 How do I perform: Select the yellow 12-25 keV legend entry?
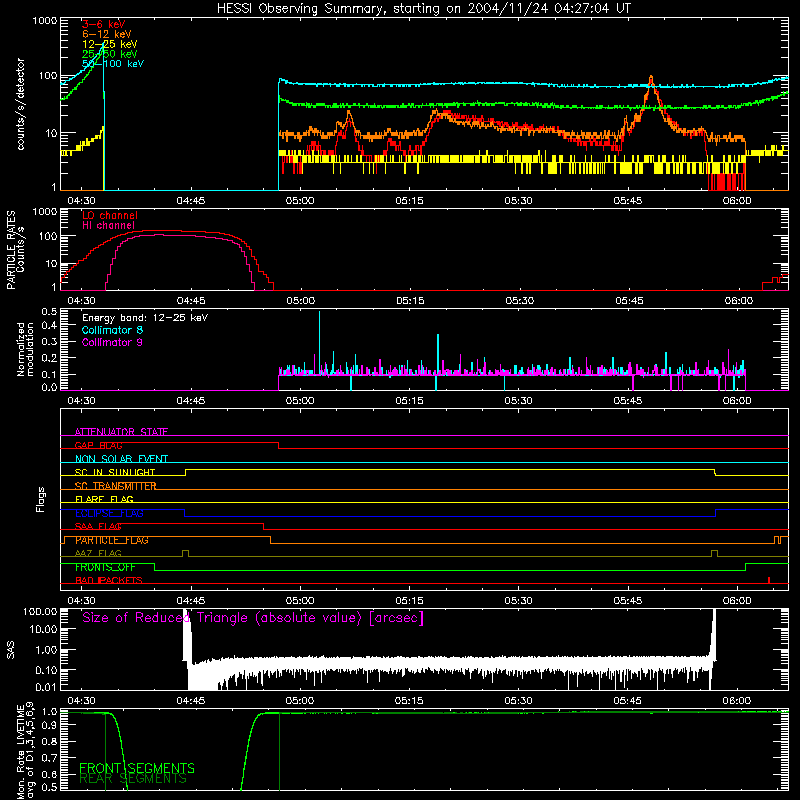click(x=110, y=44)
